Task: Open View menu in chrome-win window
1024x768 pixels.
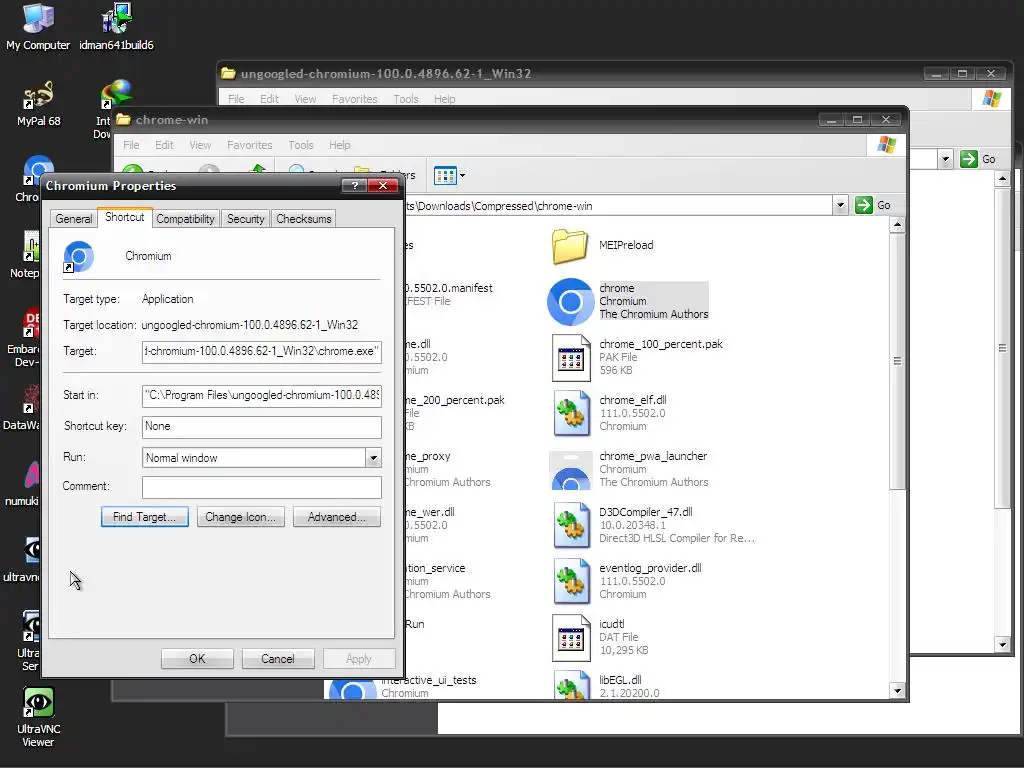Action: 200,145
